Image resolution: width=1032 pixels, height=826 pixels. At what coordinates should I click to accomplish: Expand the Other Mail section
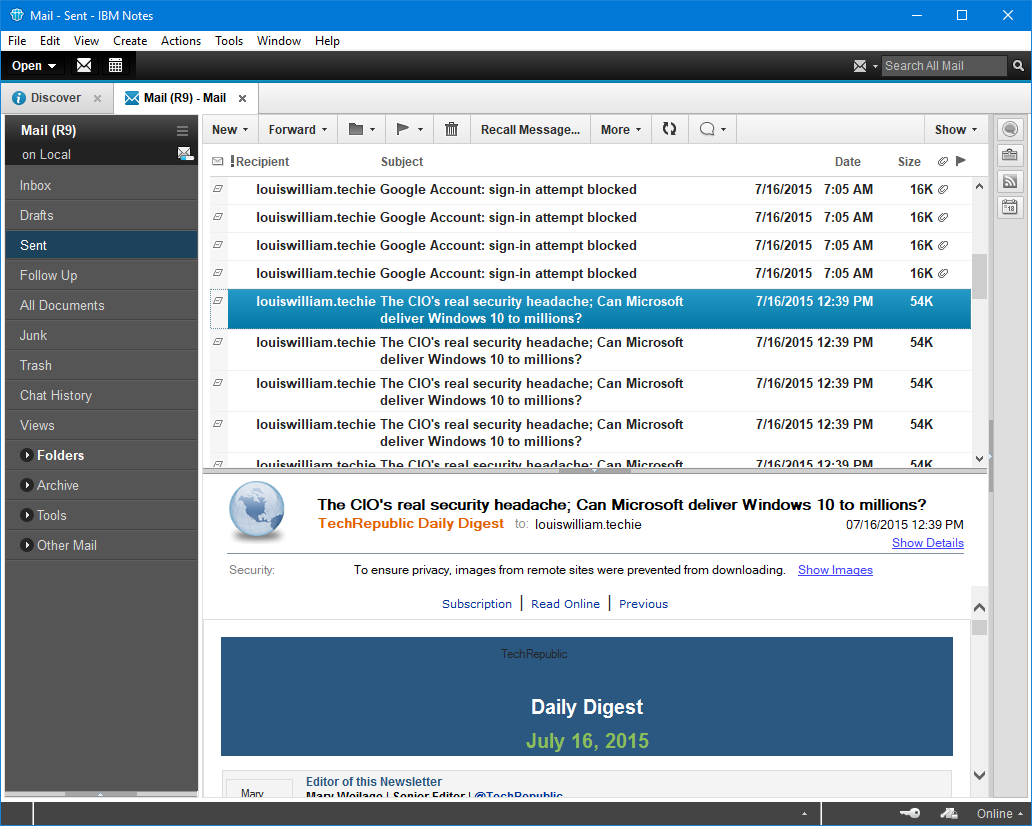[x=27, y=545]
